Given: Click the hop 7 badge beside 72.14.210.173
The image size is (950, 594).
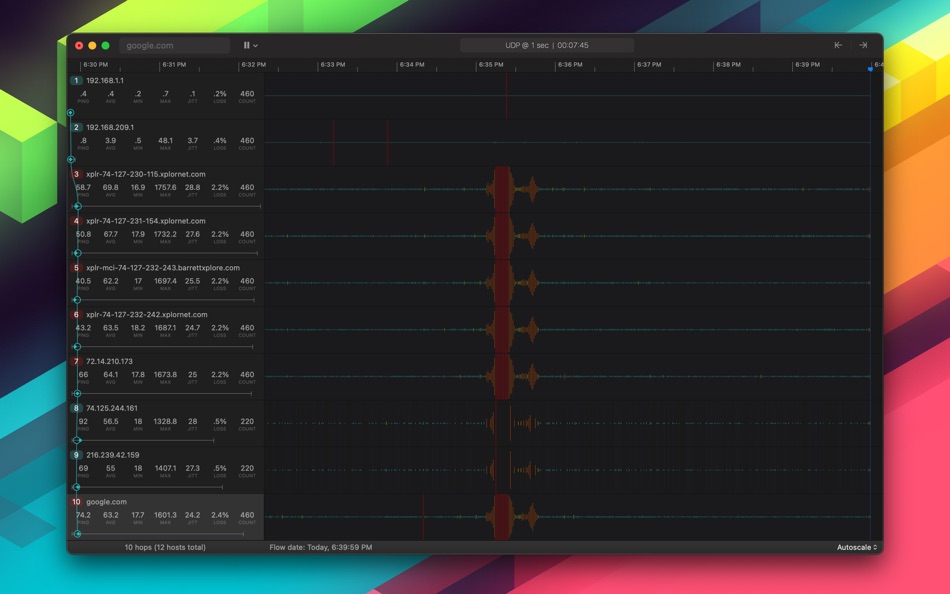Looking at the screenshot, I should (74, 361).
